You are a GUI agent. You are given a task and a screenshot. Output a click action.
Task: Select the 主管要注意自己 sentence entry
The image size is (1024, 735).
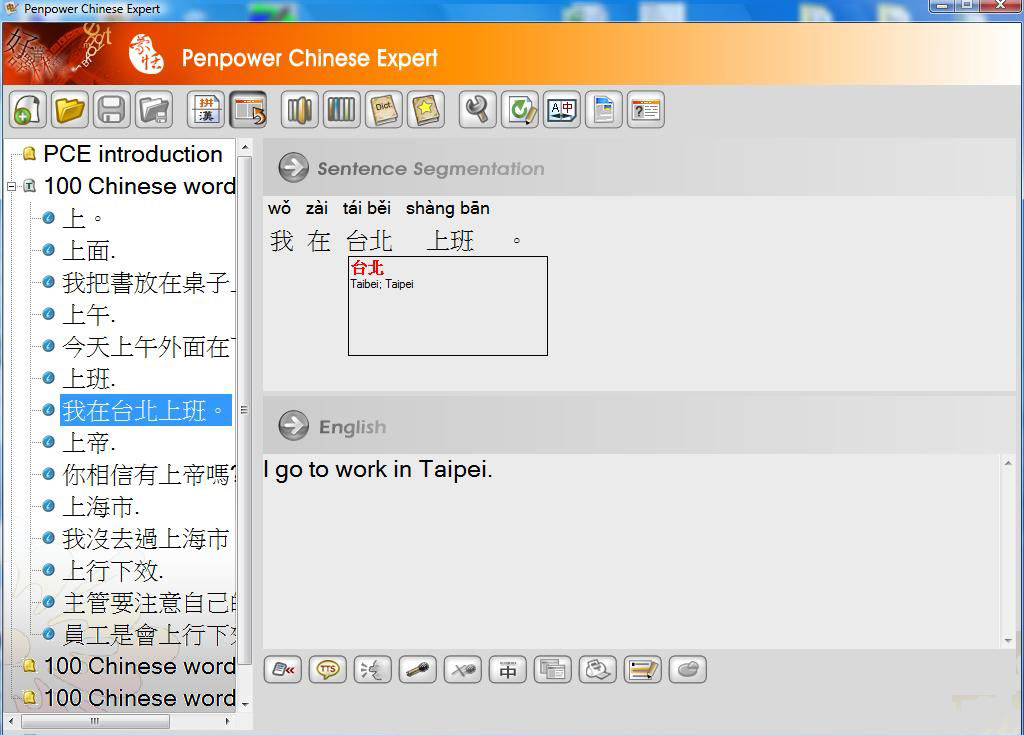point(148,603)
